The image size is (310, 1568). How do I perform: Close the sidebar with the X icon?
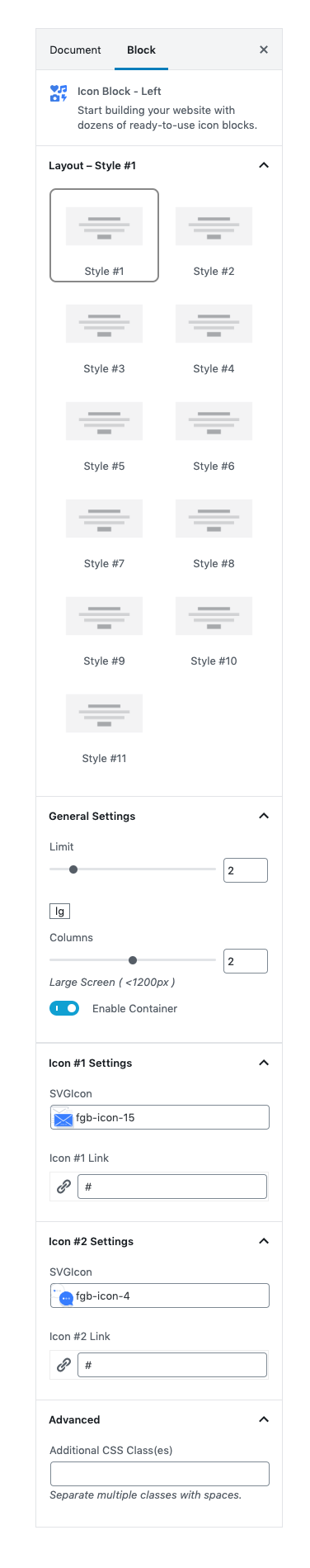tap(264, 50)
